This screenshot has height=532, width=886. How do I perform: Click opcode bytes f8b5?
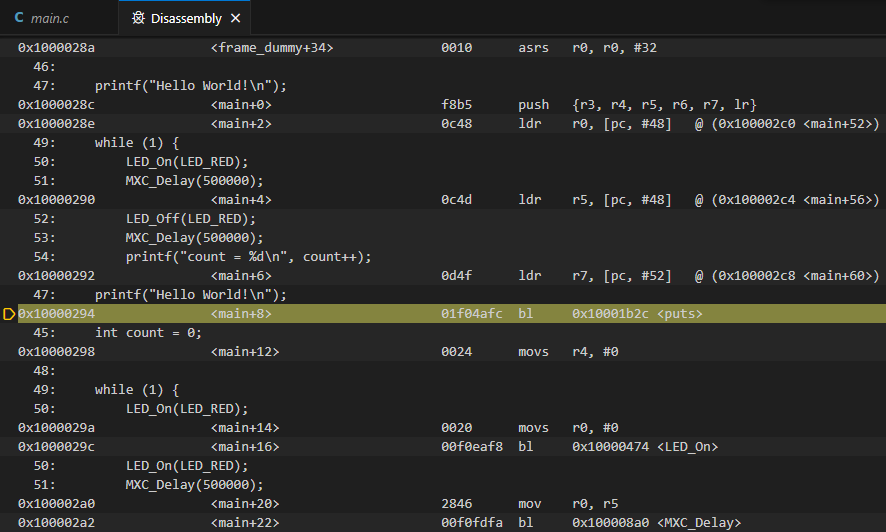(457, 104)
